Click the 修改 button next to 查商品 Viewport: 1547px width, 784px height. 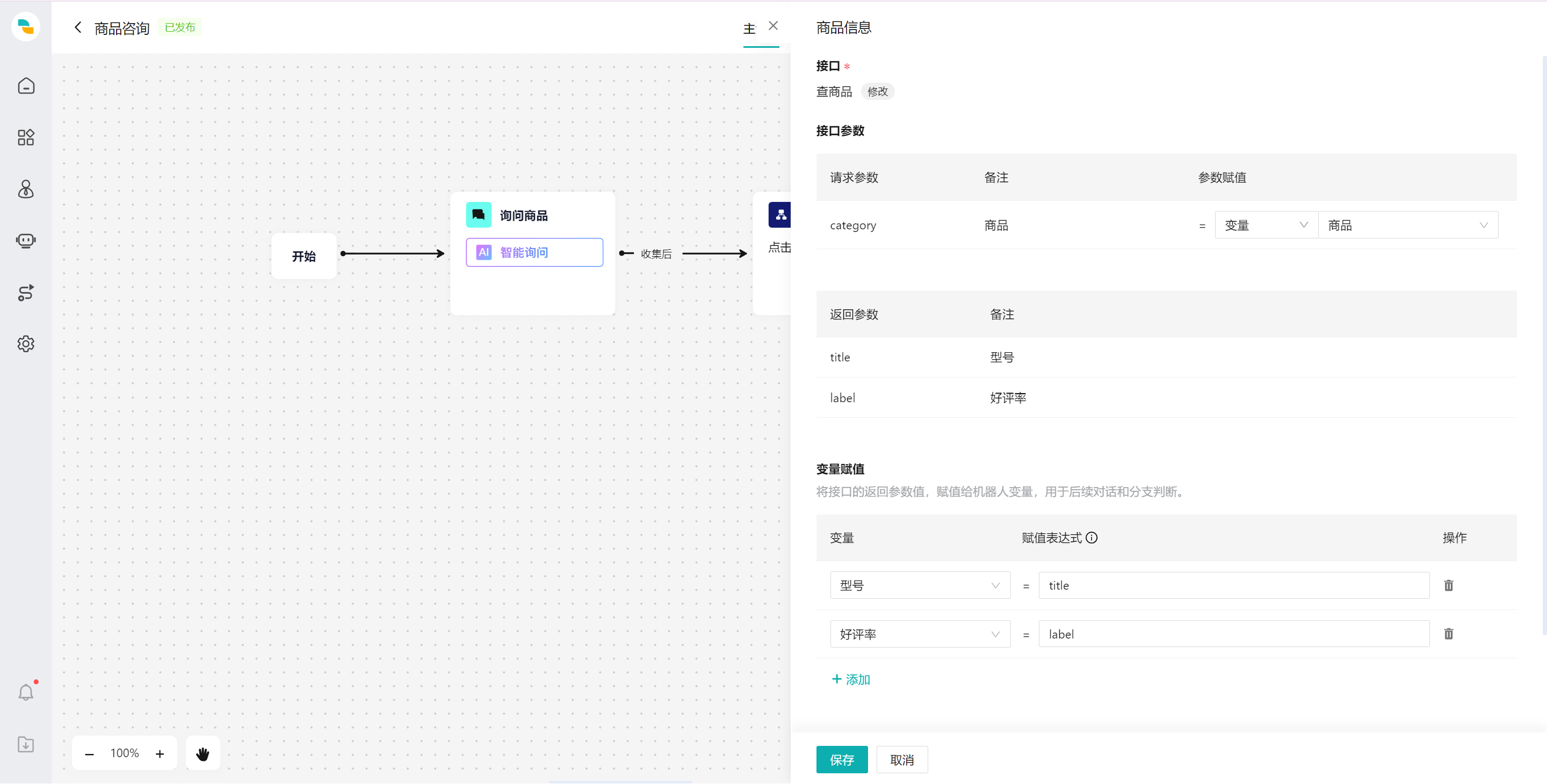[x=877, y=91]
